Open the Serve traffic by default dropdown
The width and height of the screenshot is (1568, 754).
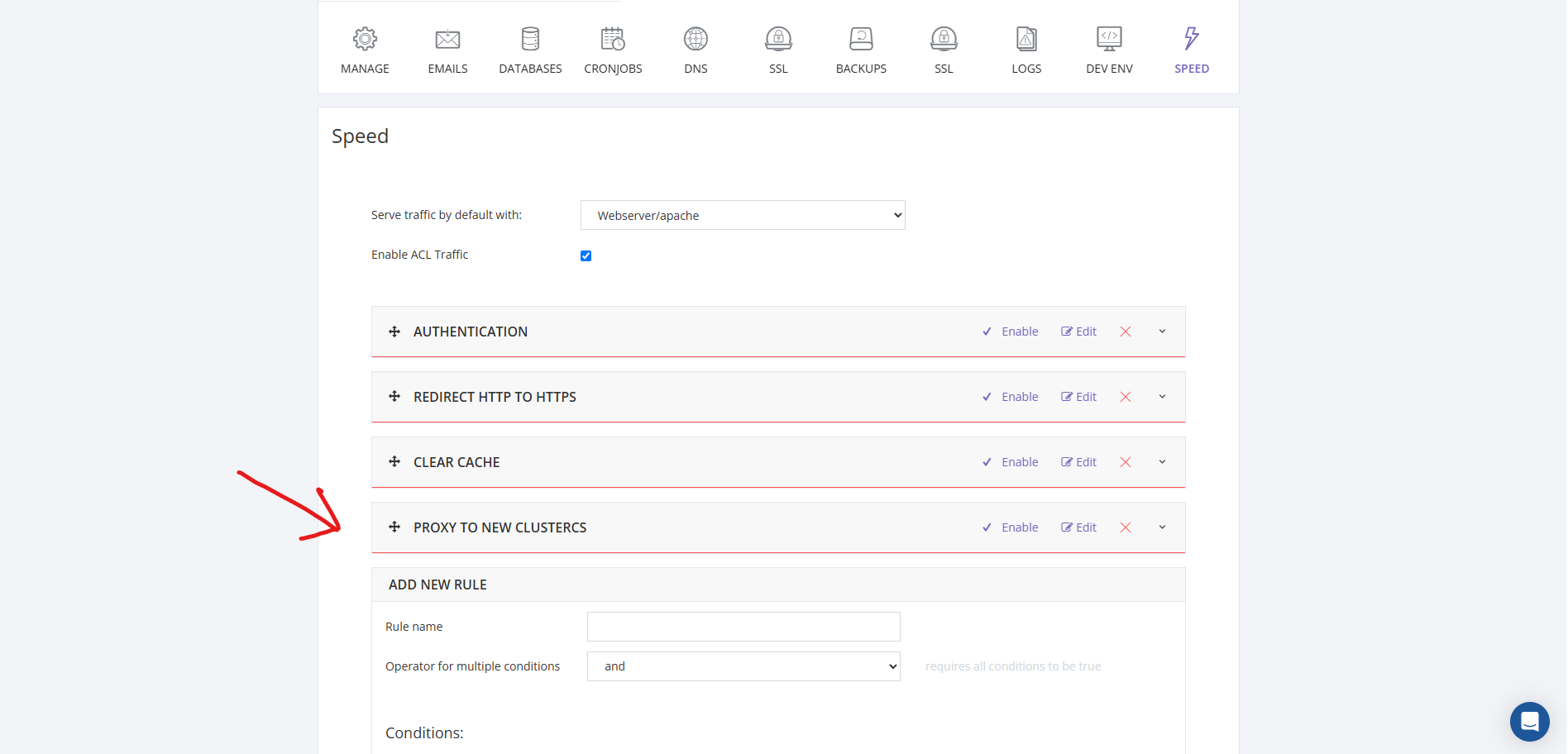pyautogui.click(x=743, y=215)
